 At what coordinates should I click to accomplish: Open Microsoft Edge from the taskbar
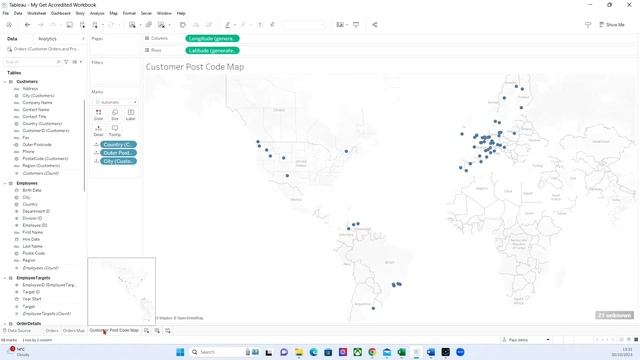point(313,352)
